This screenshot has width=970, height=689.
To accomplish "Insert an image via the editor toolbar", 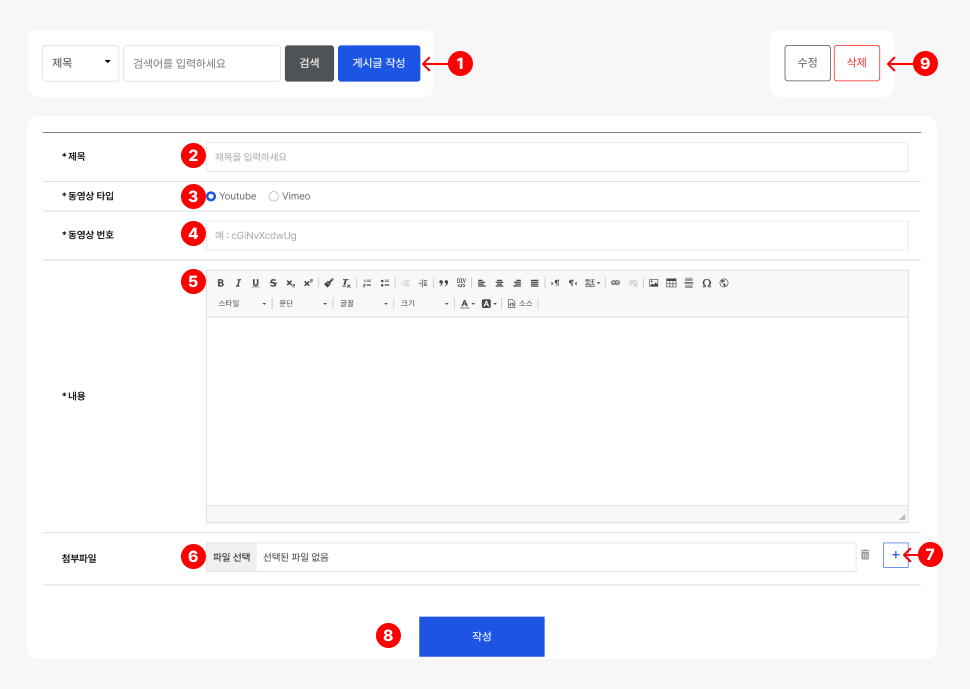I will coord(653,283).
